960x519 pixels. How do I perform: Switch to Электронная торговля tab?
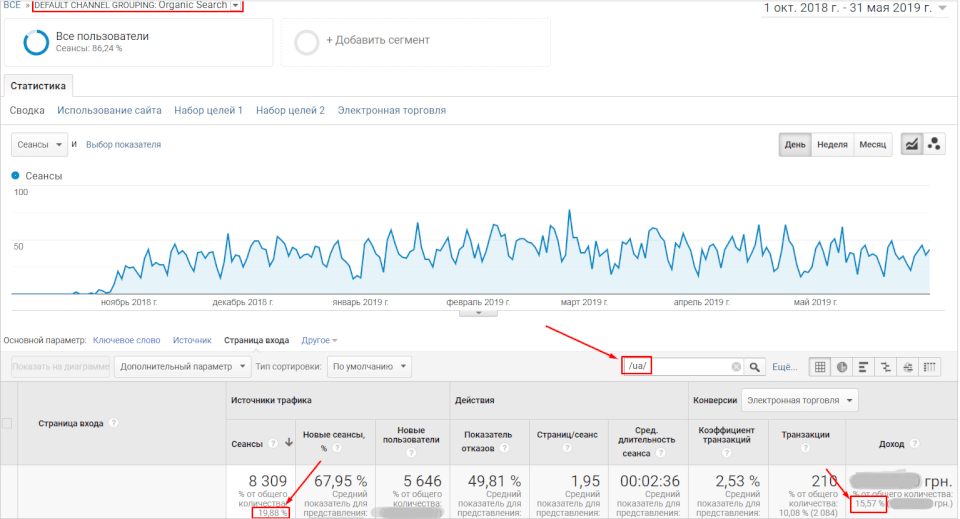(391, 110)
